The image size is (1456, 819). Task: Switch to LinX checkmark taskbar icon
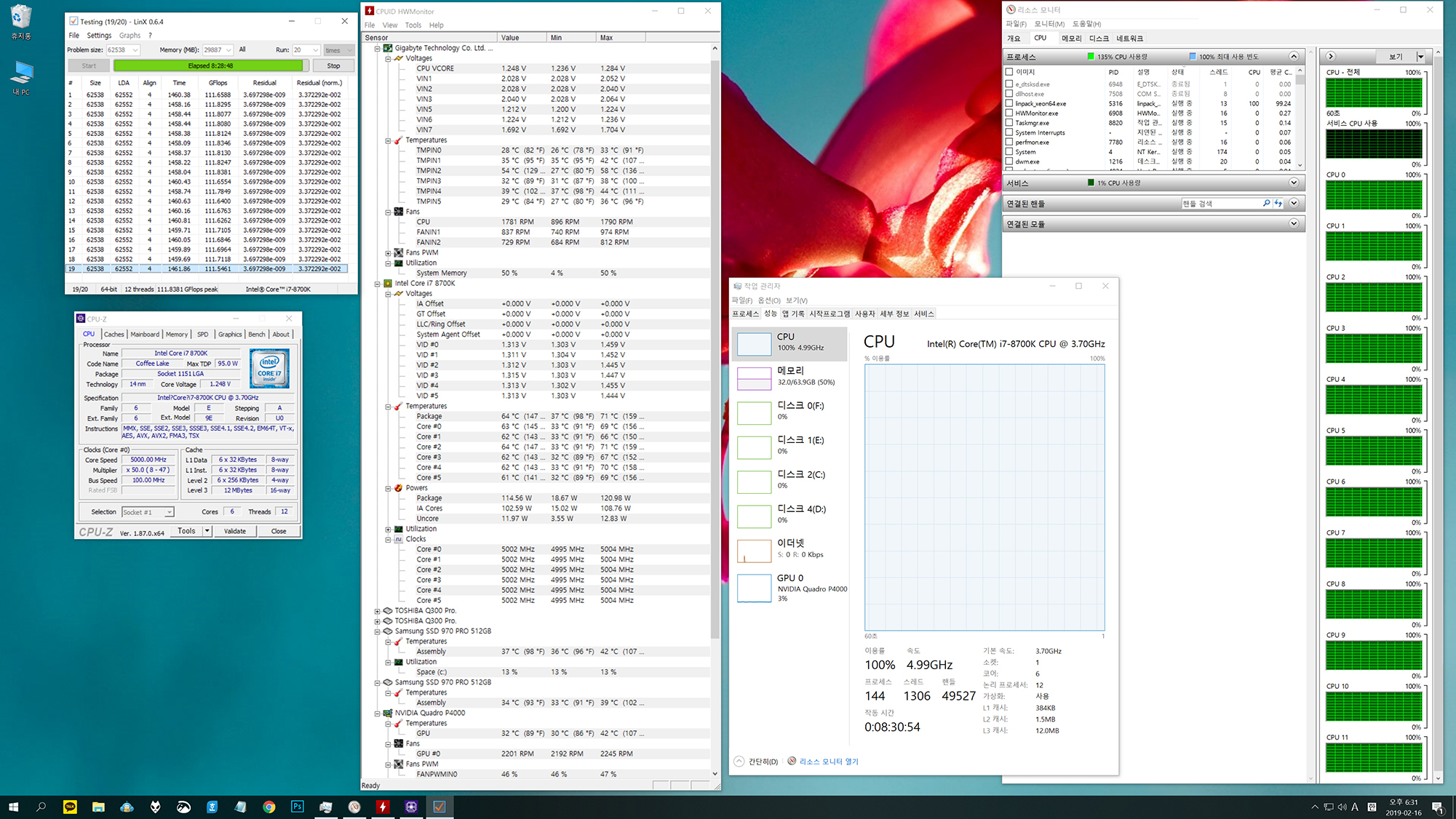point(439,807)
